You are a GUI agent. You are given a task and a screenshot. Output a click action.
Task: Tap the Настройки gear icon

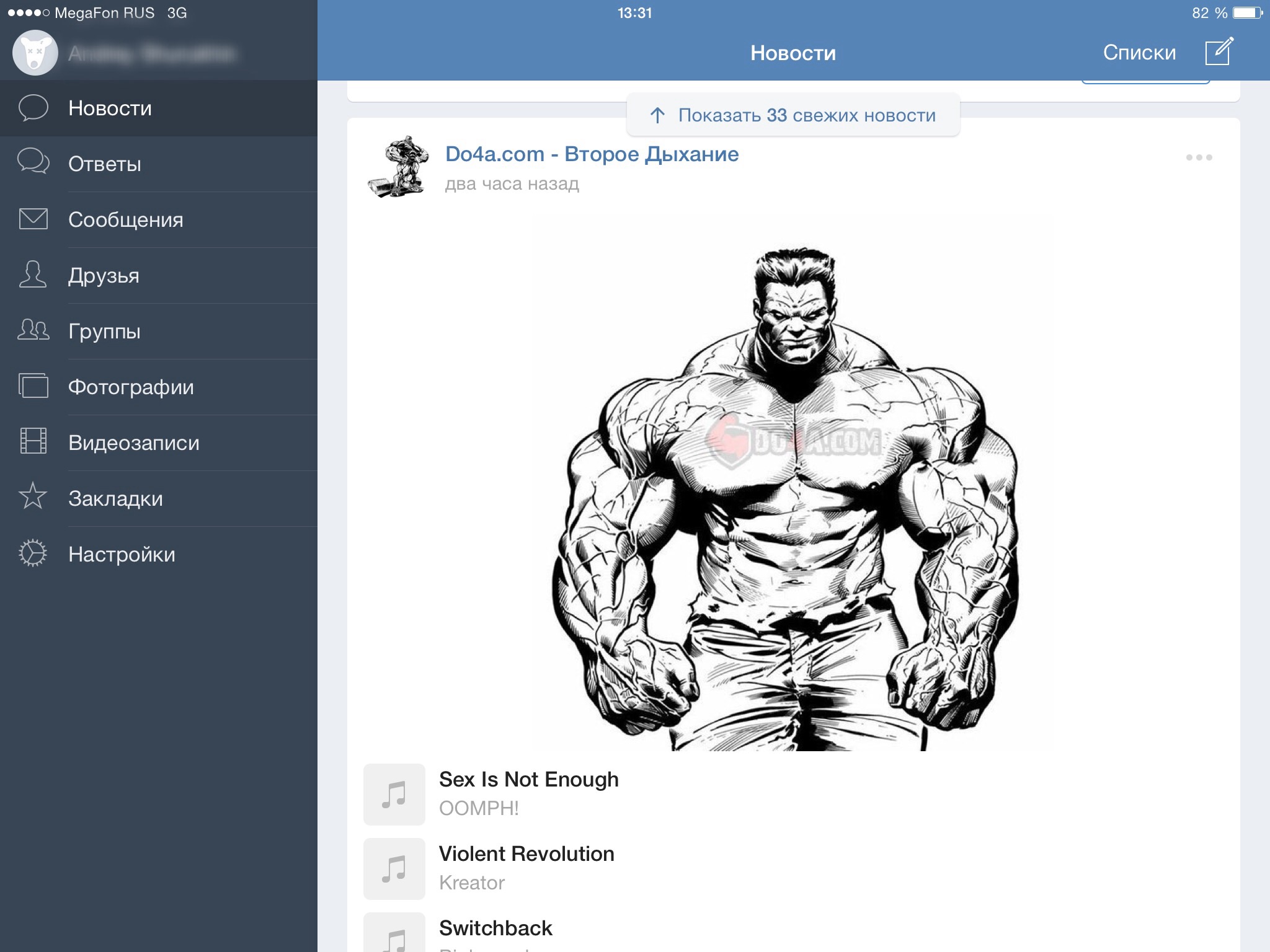[x=33, y=553]
